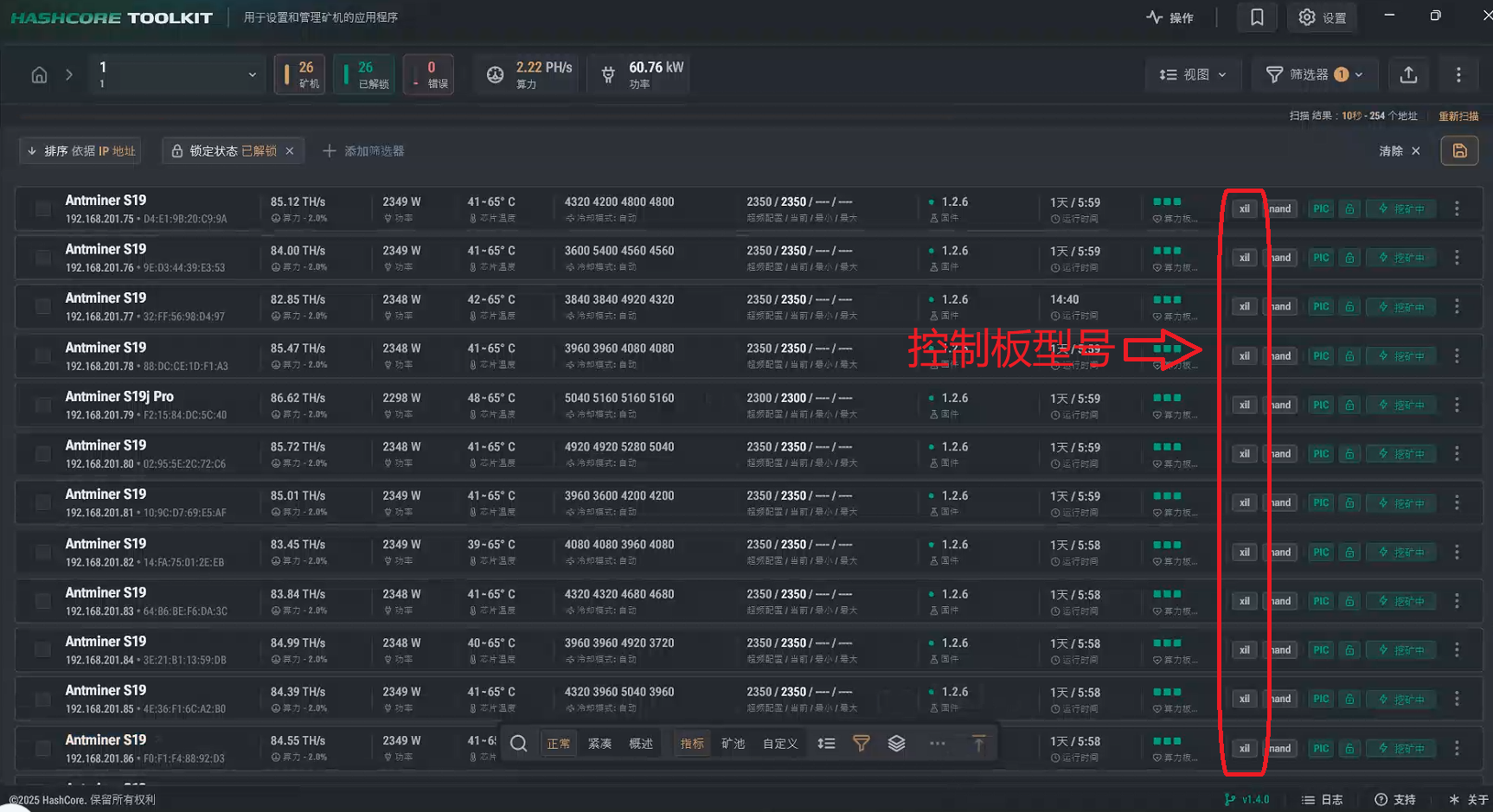This screenshot has width=1493, height=812.
Task: Save the current filter with the disk icon
Action: 1459,150
